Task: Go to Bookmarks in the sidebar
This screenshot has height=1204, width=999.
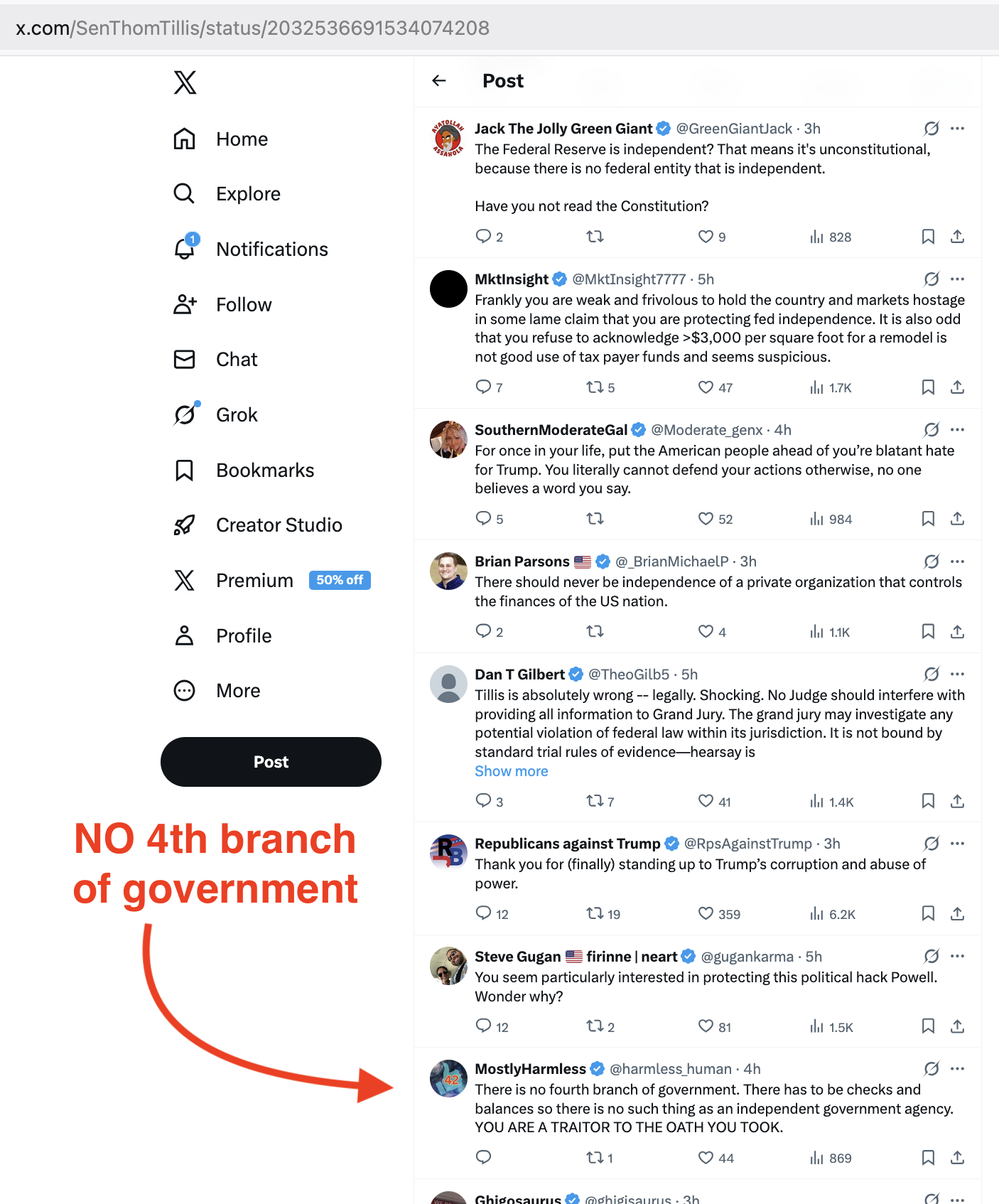Action: pyautogui.click(x=244, y=470)
